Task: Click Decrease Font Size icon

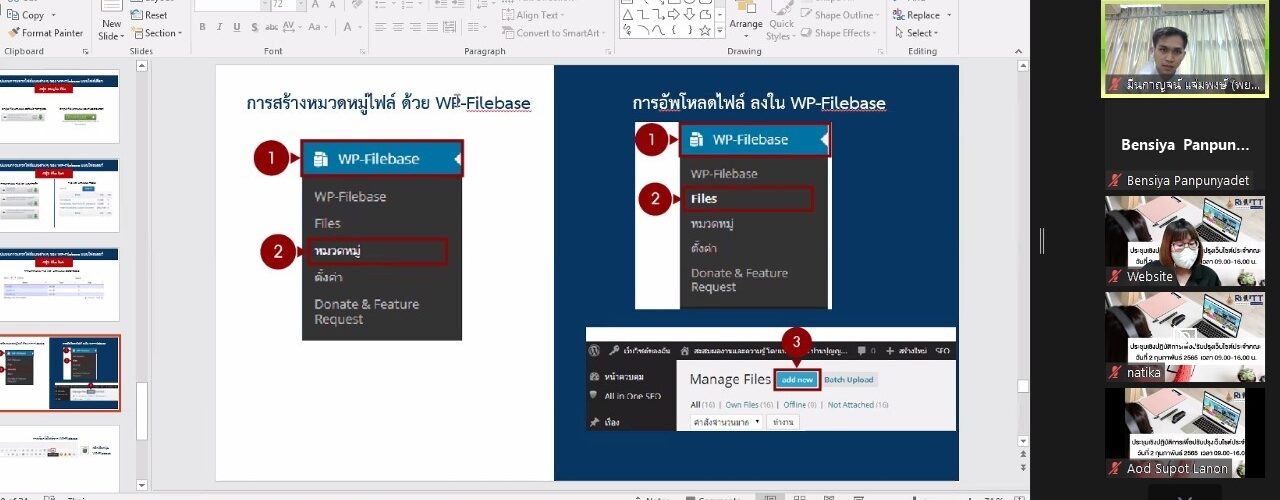Action: click(x=331, y=5)
